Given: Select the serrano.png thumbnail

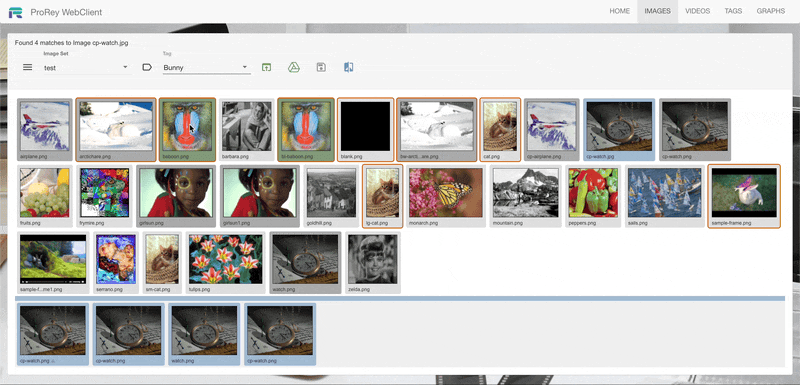Looking at the screenshot, I should pyautogui.click(x=116, y=263).
